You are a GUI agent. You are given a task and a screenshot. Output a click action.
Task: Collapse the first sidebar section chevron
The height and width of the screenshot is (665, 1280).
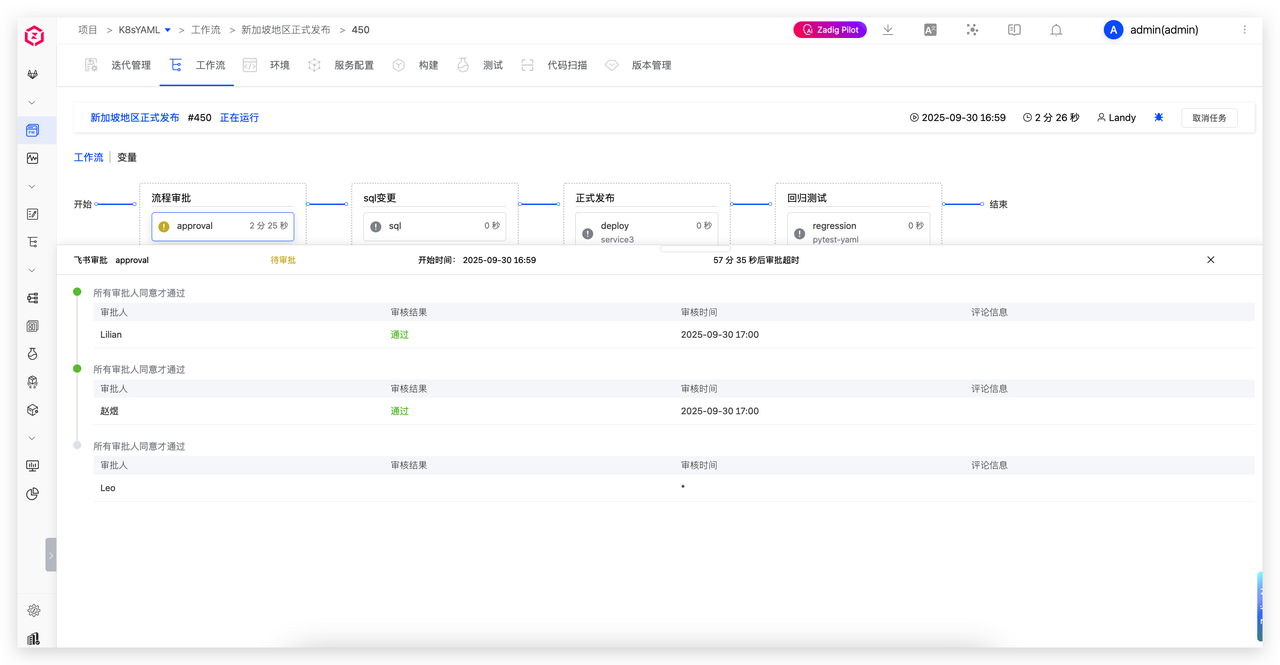click(x=32, y=102)
